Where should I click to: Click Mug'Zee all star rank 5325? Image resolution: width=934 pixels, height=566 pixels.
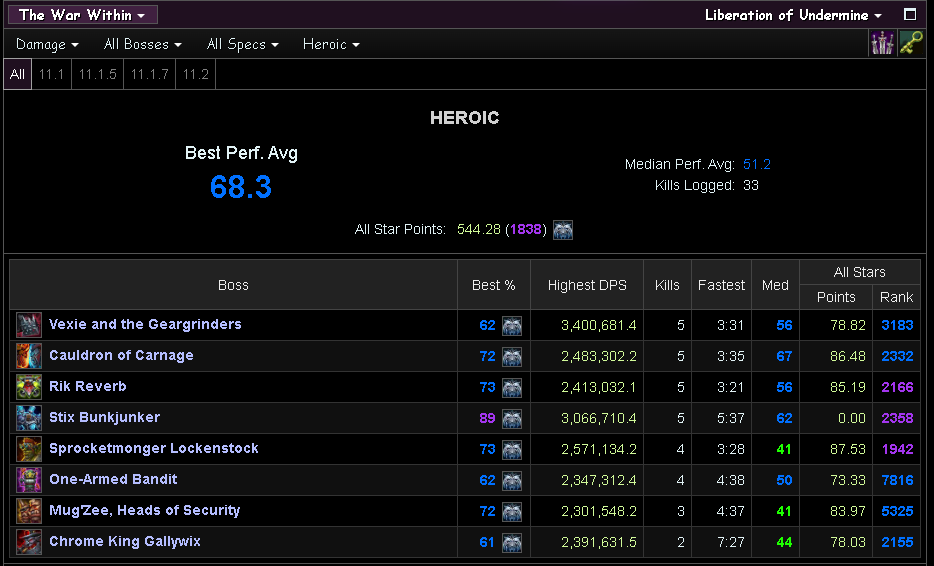point(897,511)
